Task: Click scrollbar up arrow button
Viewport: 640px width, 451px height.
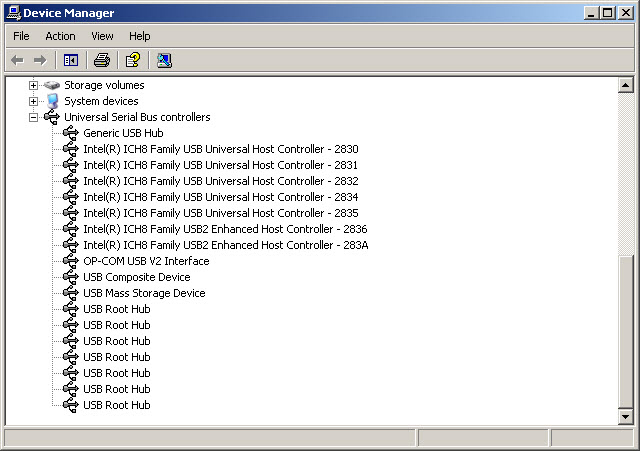Action: click(x=625, y=85)
